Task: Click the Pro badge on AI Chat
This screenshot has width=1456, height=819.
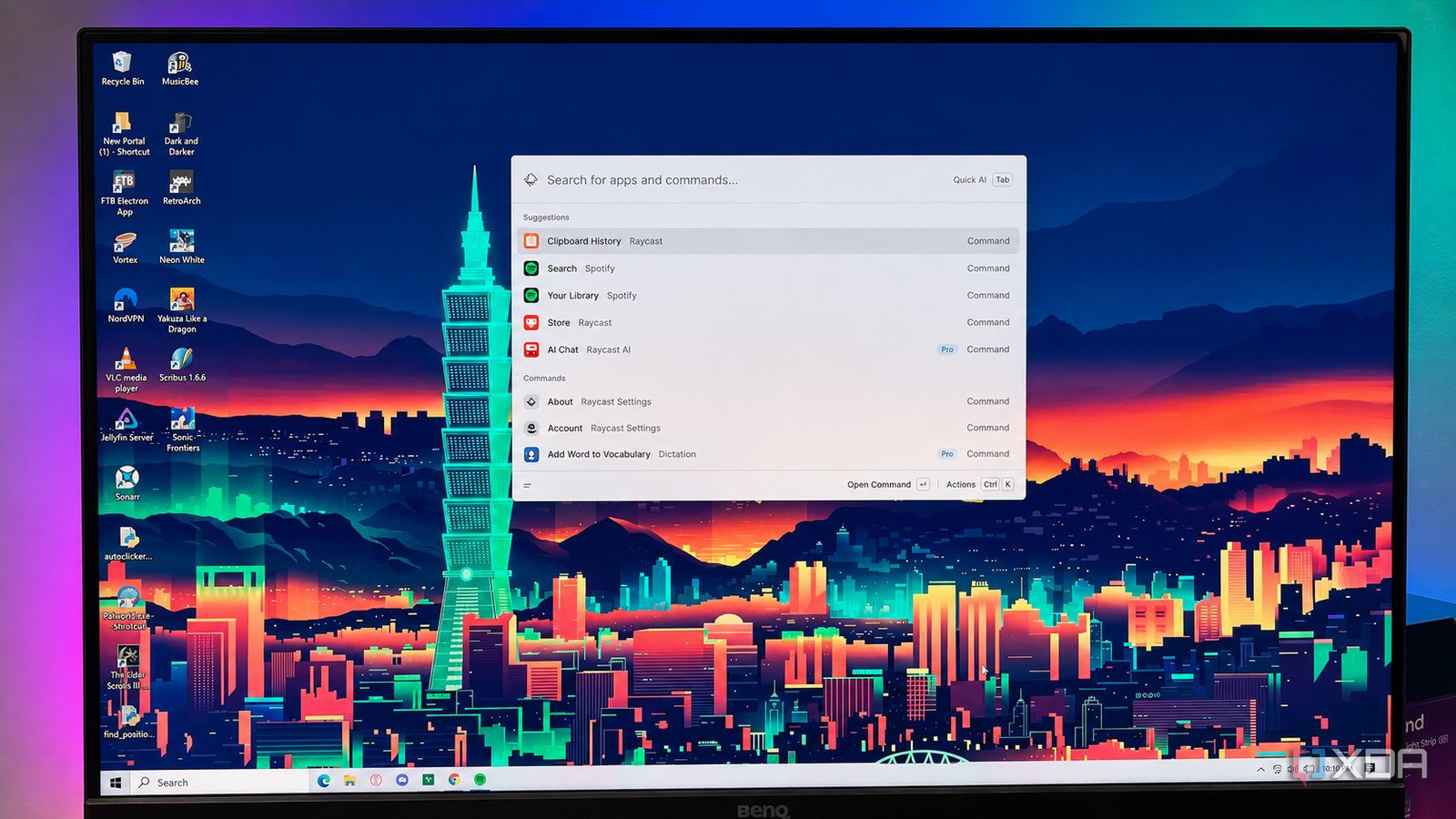Action: click(x=947, y=349)
